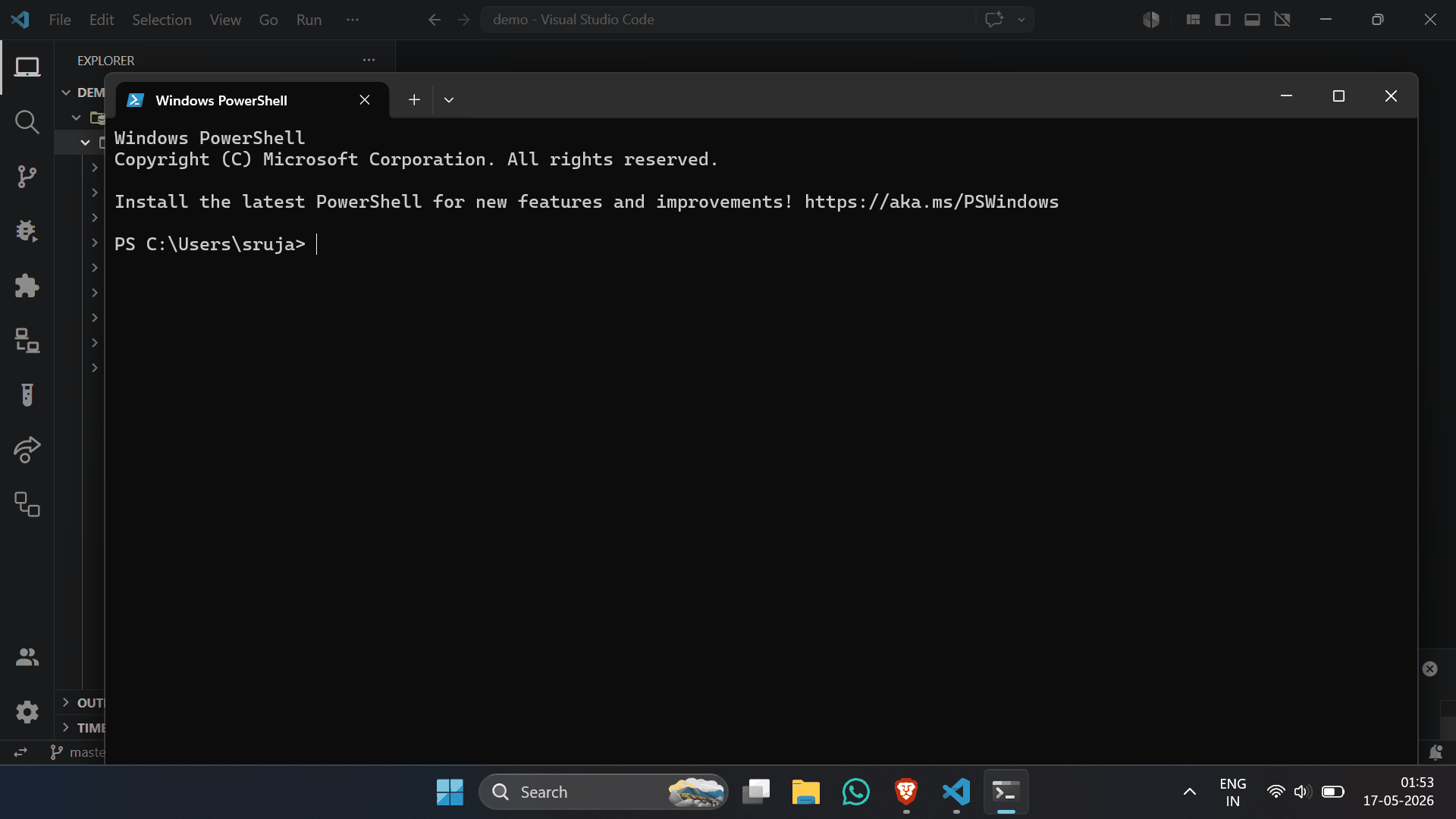
Task: Open the Testing flask view
Action: click(27, 395)
